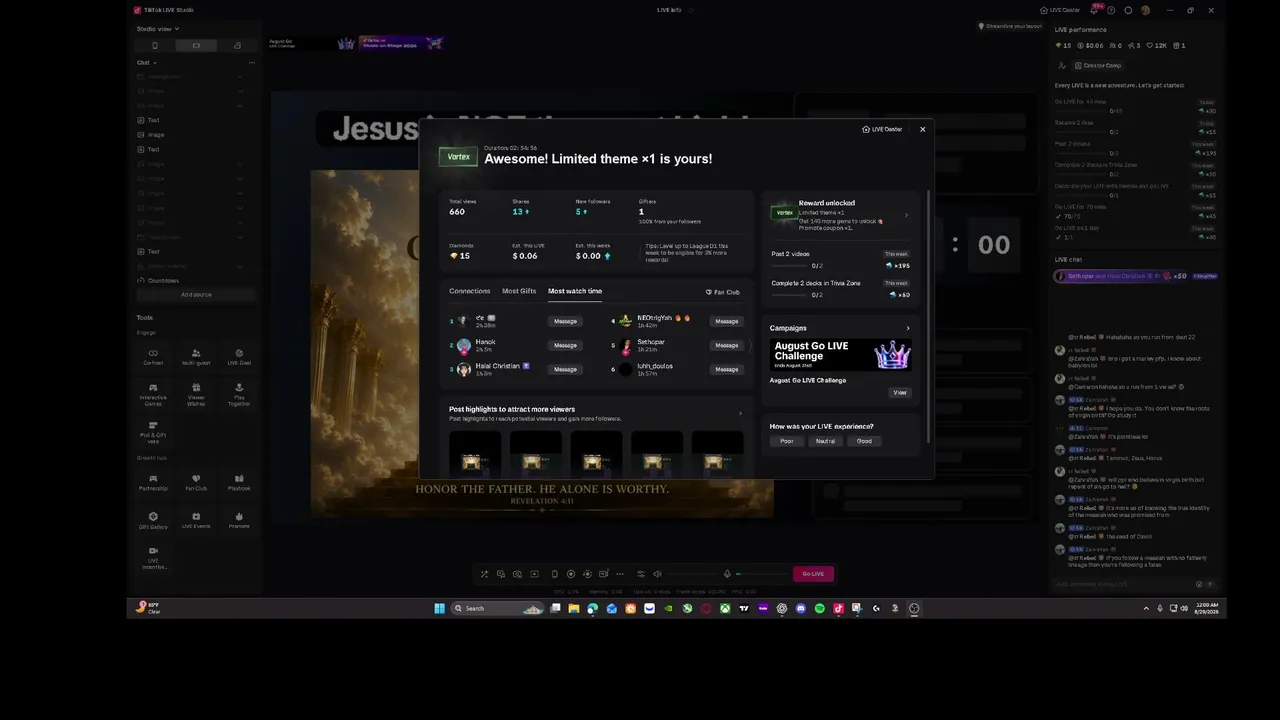Expand the Campaigns section chevron
This screenshot has width=1280, height=720.
(908, 328)
